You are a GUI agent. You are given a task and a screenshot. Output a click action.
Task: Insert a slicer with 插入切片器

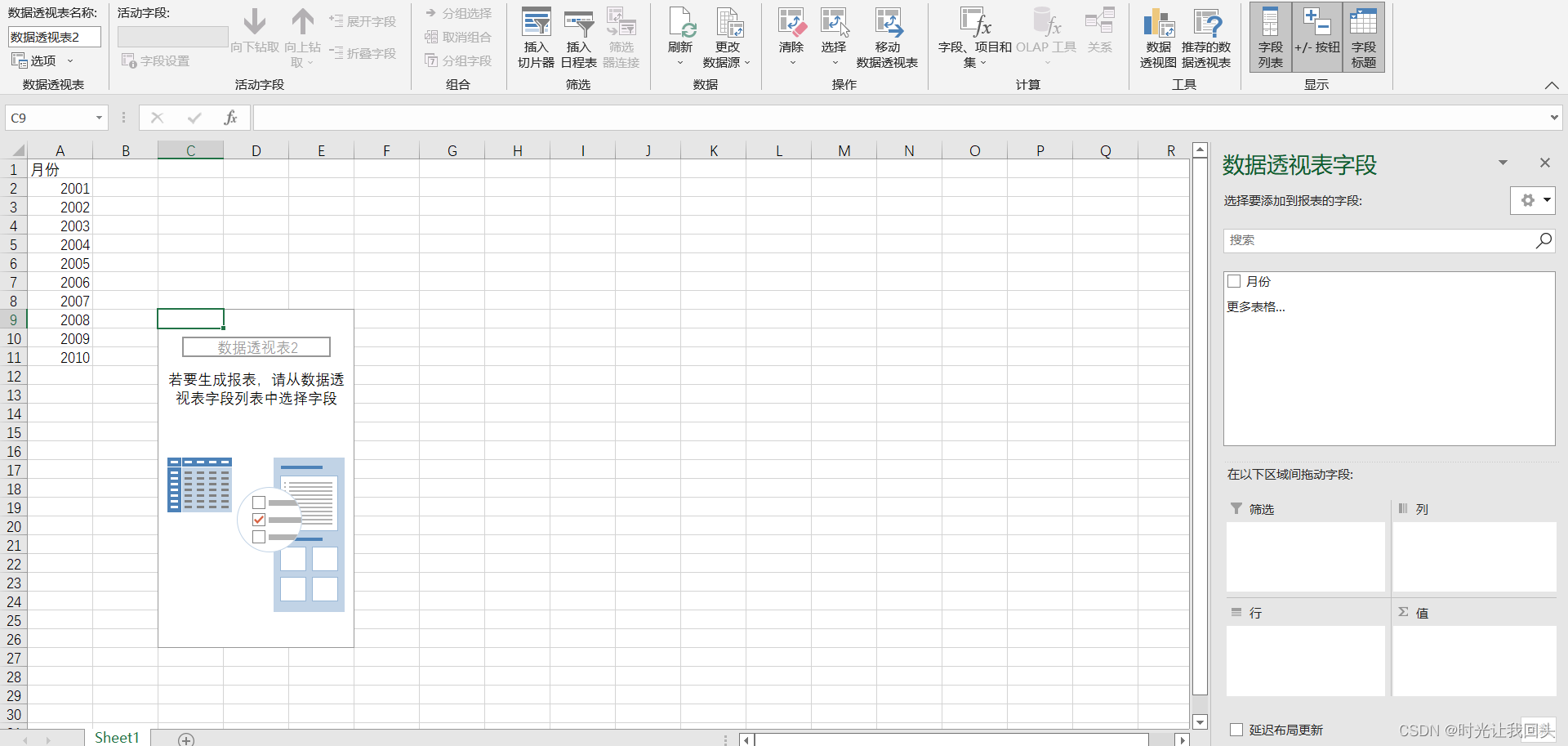536,38
